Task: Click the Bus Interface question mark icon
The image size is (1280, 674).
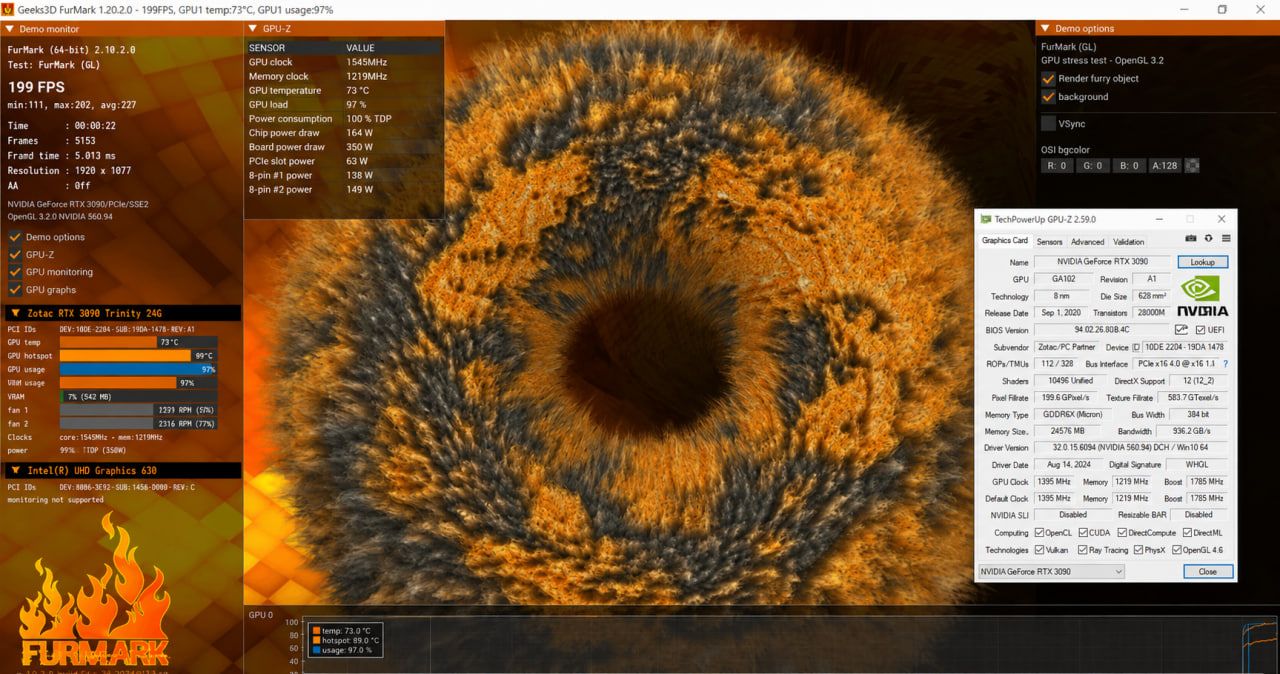Action: point(1226,364)
